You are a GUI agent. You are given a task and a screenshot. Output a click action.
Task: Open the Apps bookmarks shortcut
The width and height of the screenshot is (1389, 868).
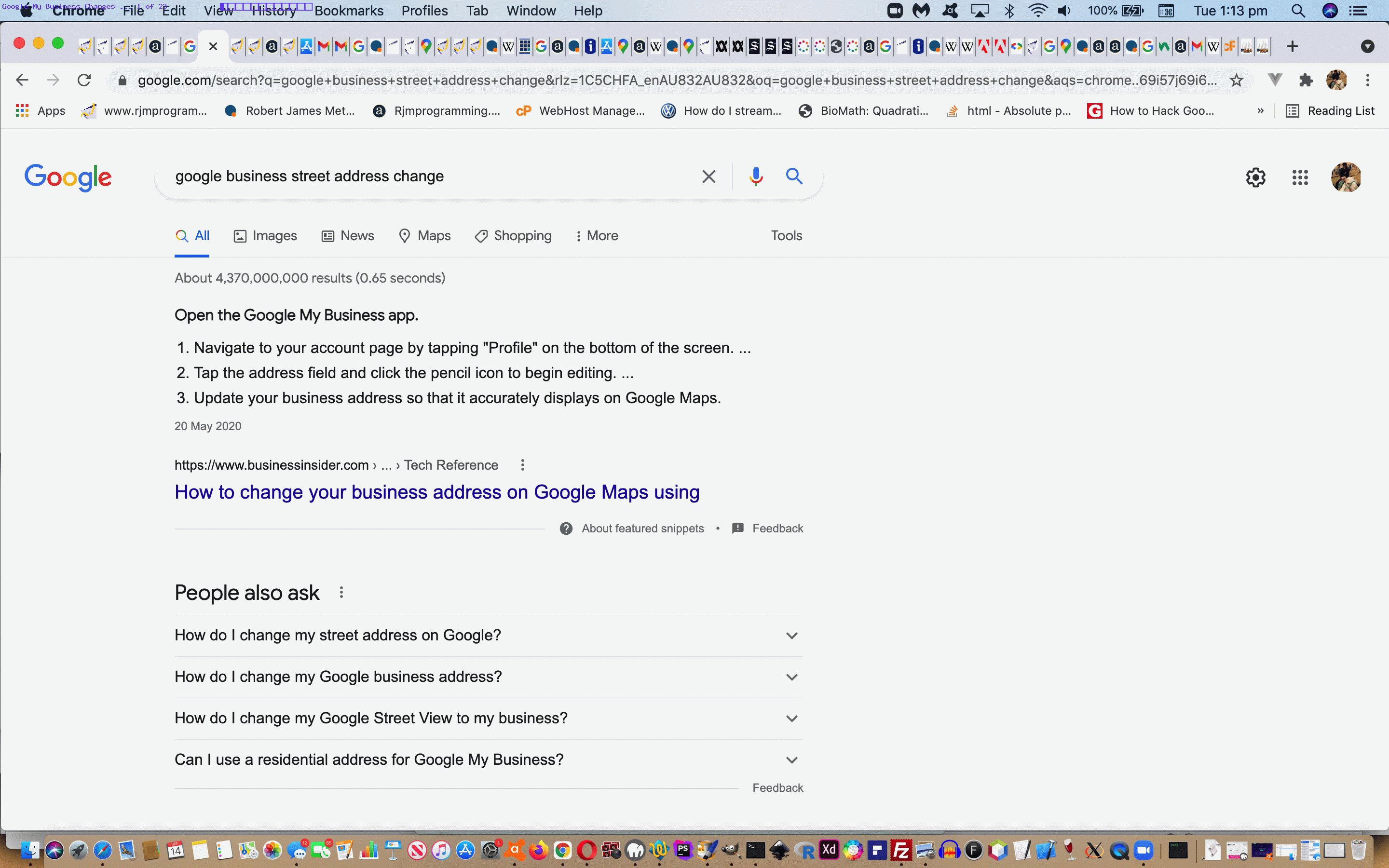coord(40,111)
